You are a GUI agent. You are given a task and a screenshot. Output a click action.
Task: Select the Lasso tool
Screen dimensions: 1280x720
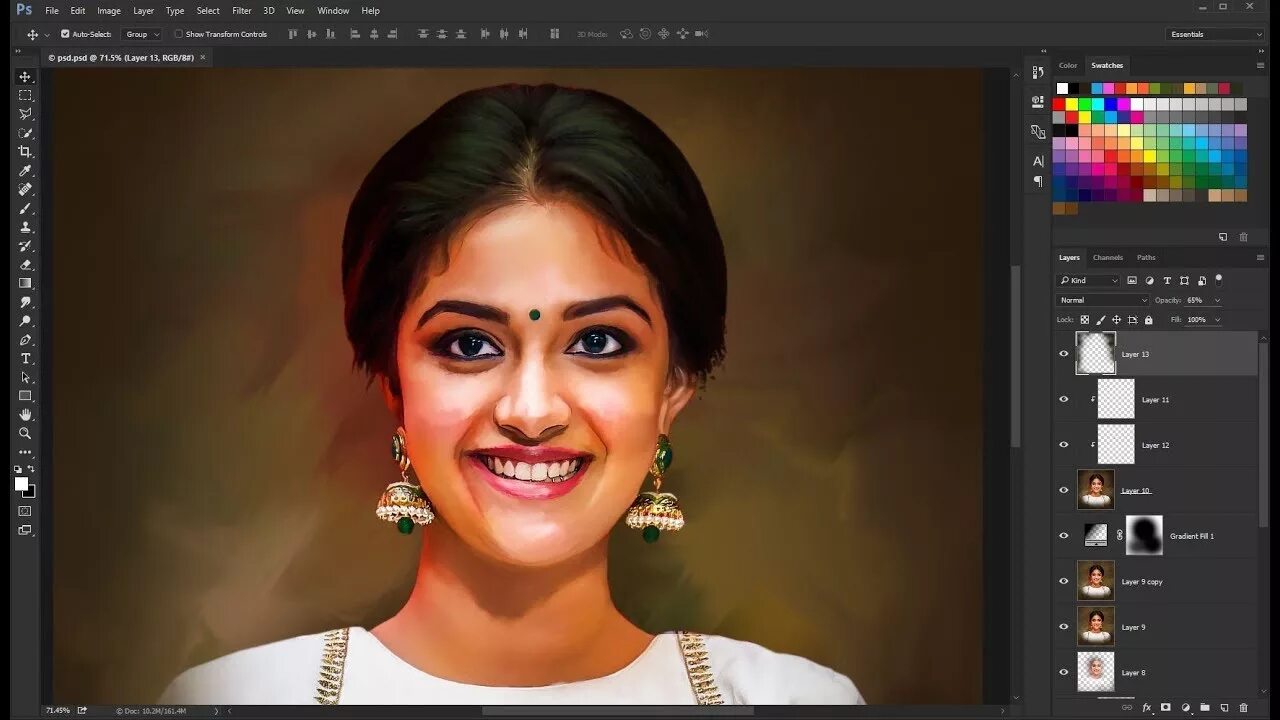point(25,114)
